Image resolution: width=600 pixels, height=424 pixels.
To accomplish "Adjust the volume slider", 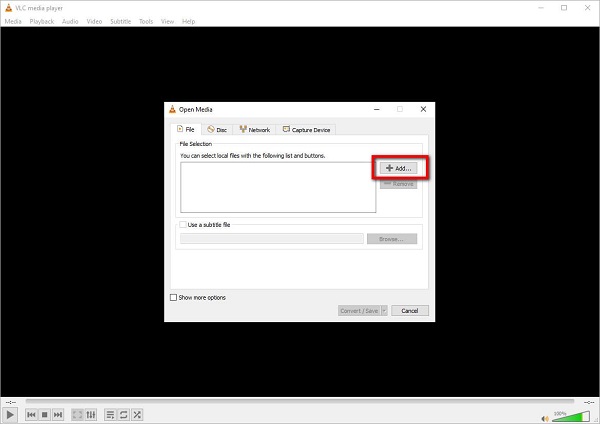I will (571, 416).
